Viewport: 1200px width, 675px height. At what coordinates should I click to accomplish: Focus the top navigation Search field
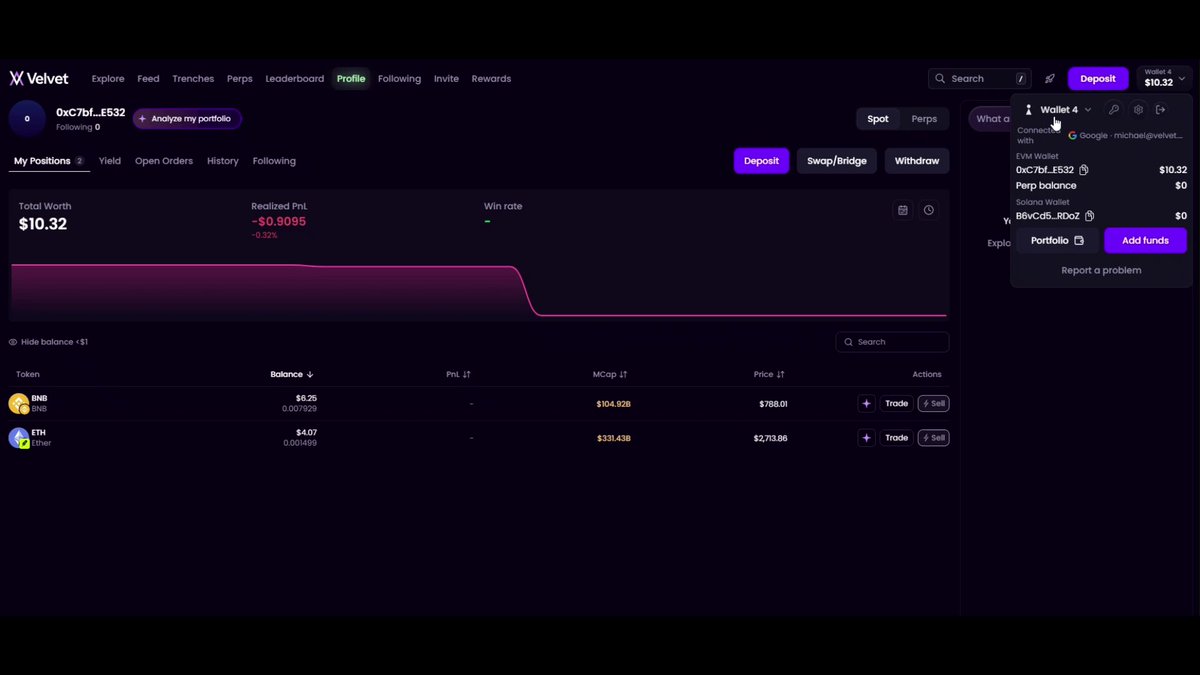(980, 78)
